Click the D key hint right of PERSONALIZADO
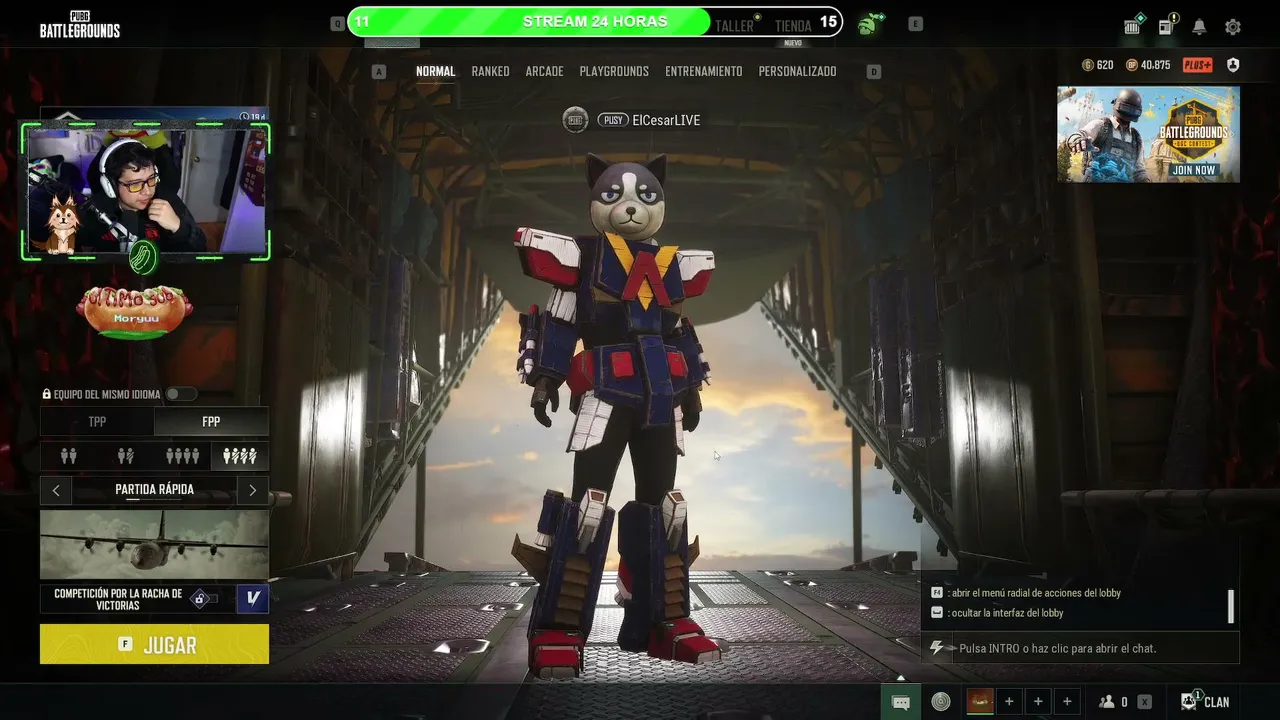This screenshot has width=1280, height=720. 874,71
